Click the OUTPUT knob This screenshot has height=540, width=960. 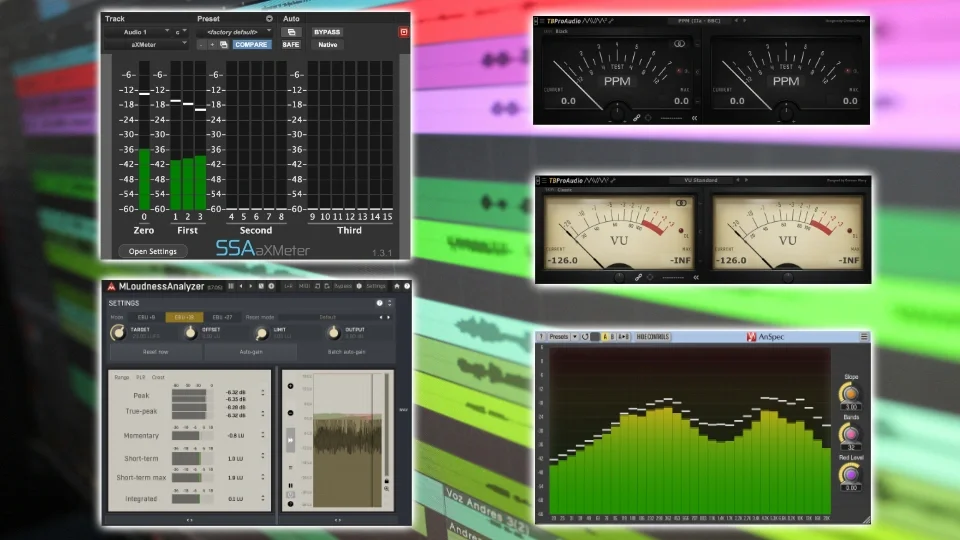(x=333, y=333)
